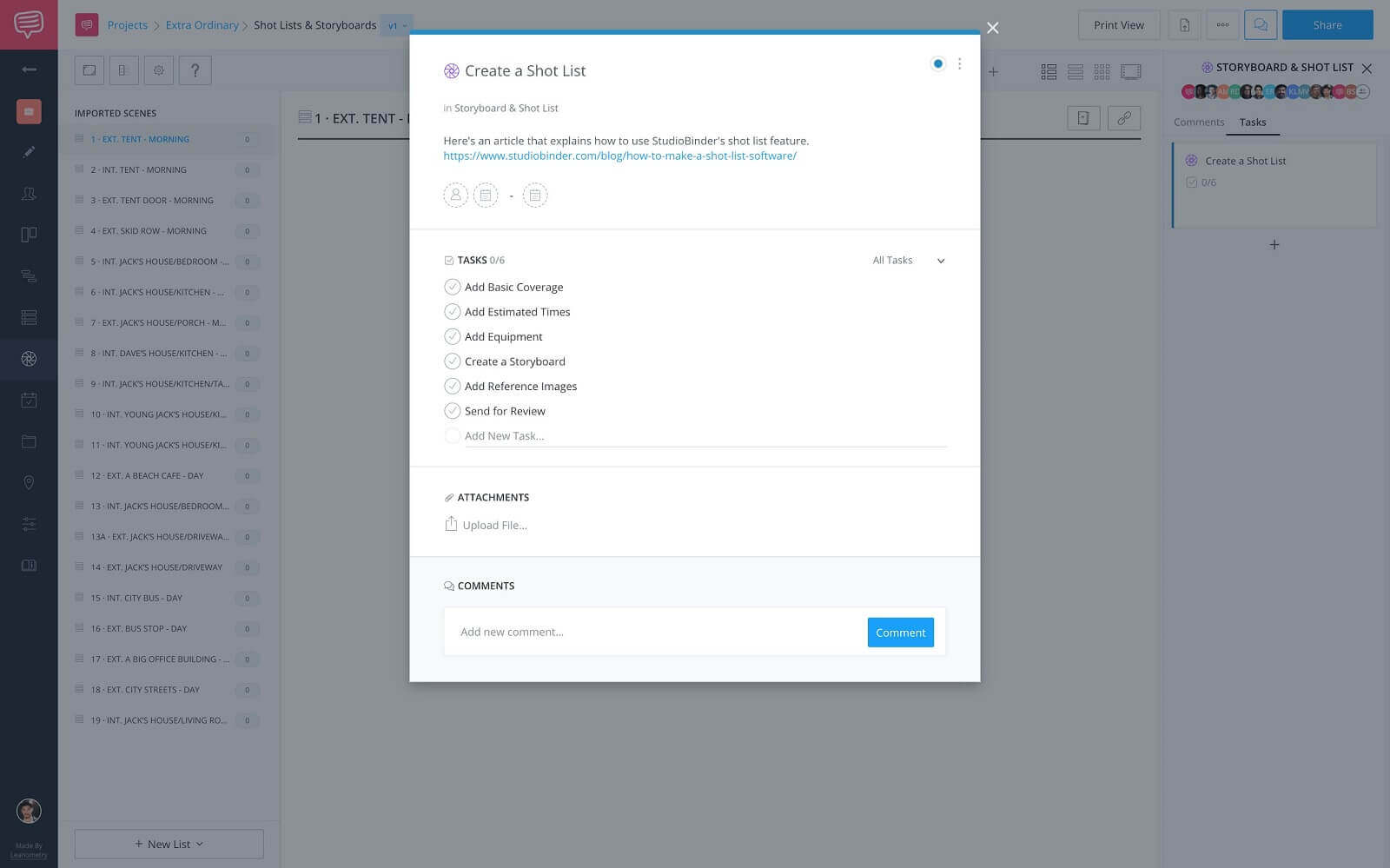Open the sliders settings icon in sidebar
Screen dimensions: 1390x868
29,524
